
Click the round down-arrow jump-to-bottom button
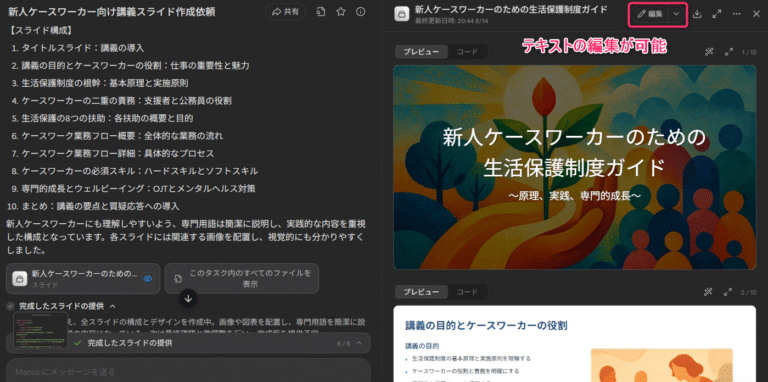pyautogui.click(x=189, y=298)
